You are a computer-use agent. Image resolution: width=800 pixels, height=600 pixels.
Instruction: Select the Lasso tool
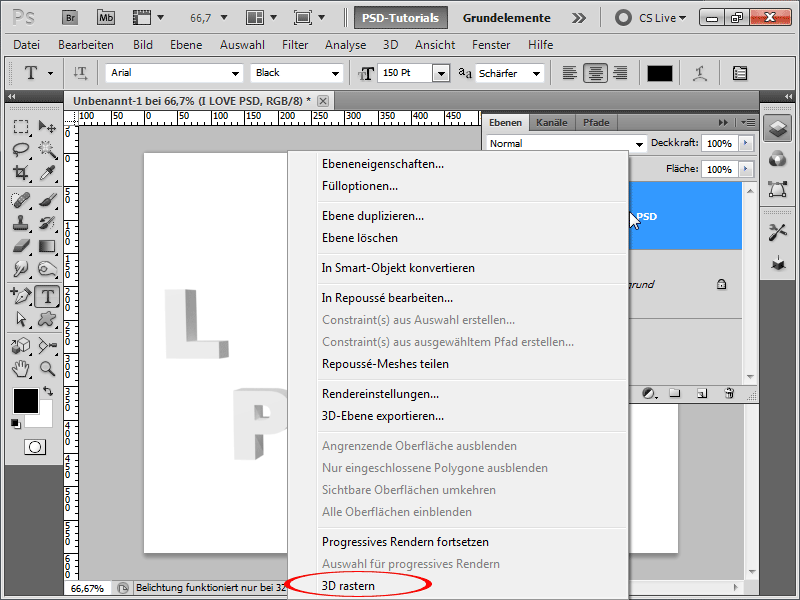click(x=21, y=149)
